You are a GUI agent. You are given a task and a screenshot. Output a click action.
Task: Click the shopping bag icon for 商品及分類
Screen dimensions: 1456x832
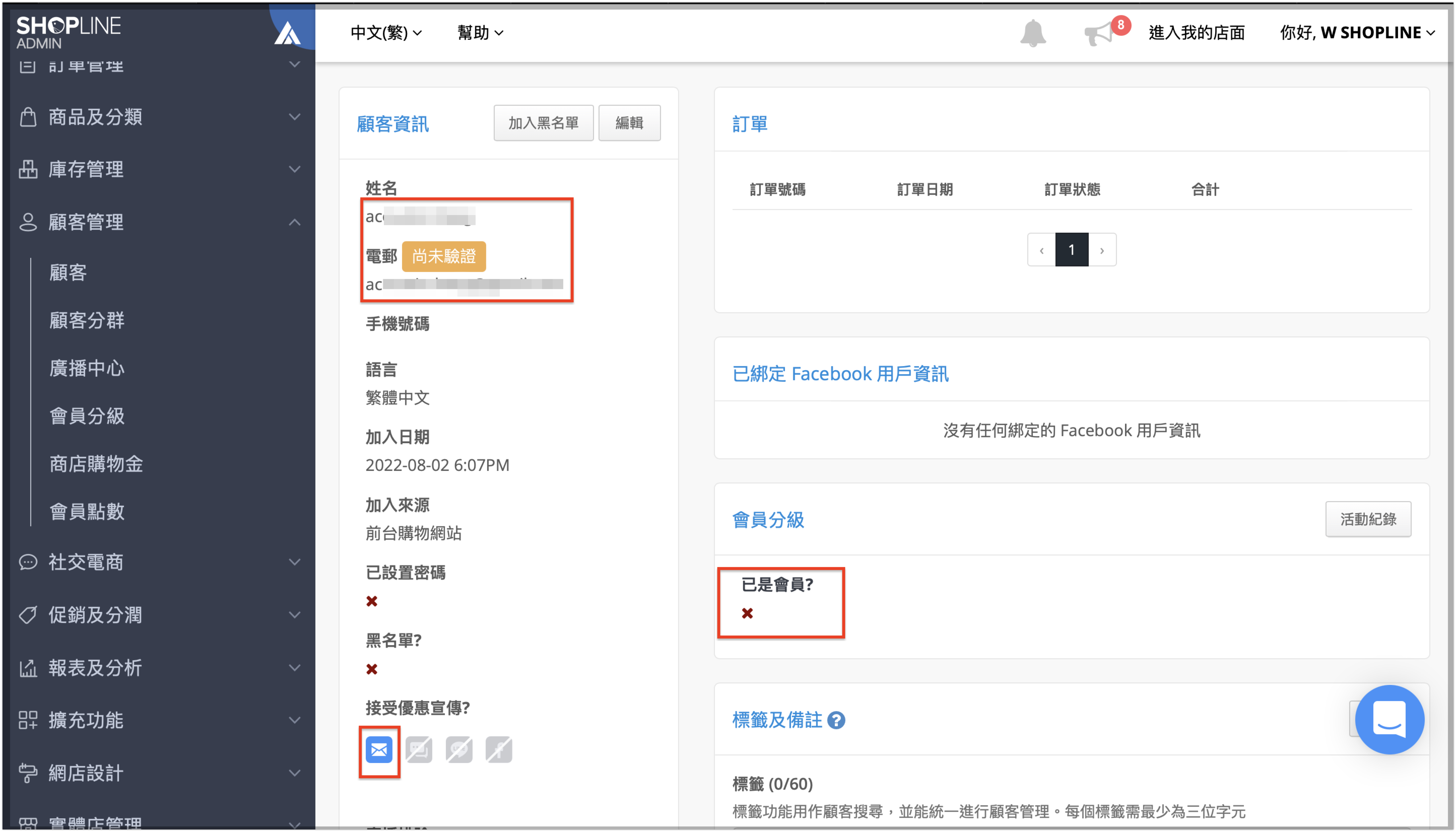tap(28, 117)
